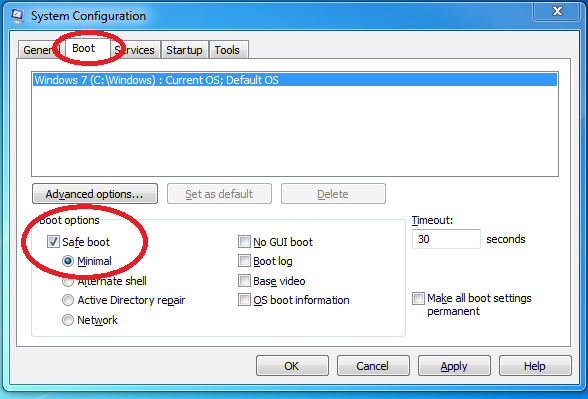
Task: Close the System Configuration window
Action: pyautogui.click(x=557, y=11)
